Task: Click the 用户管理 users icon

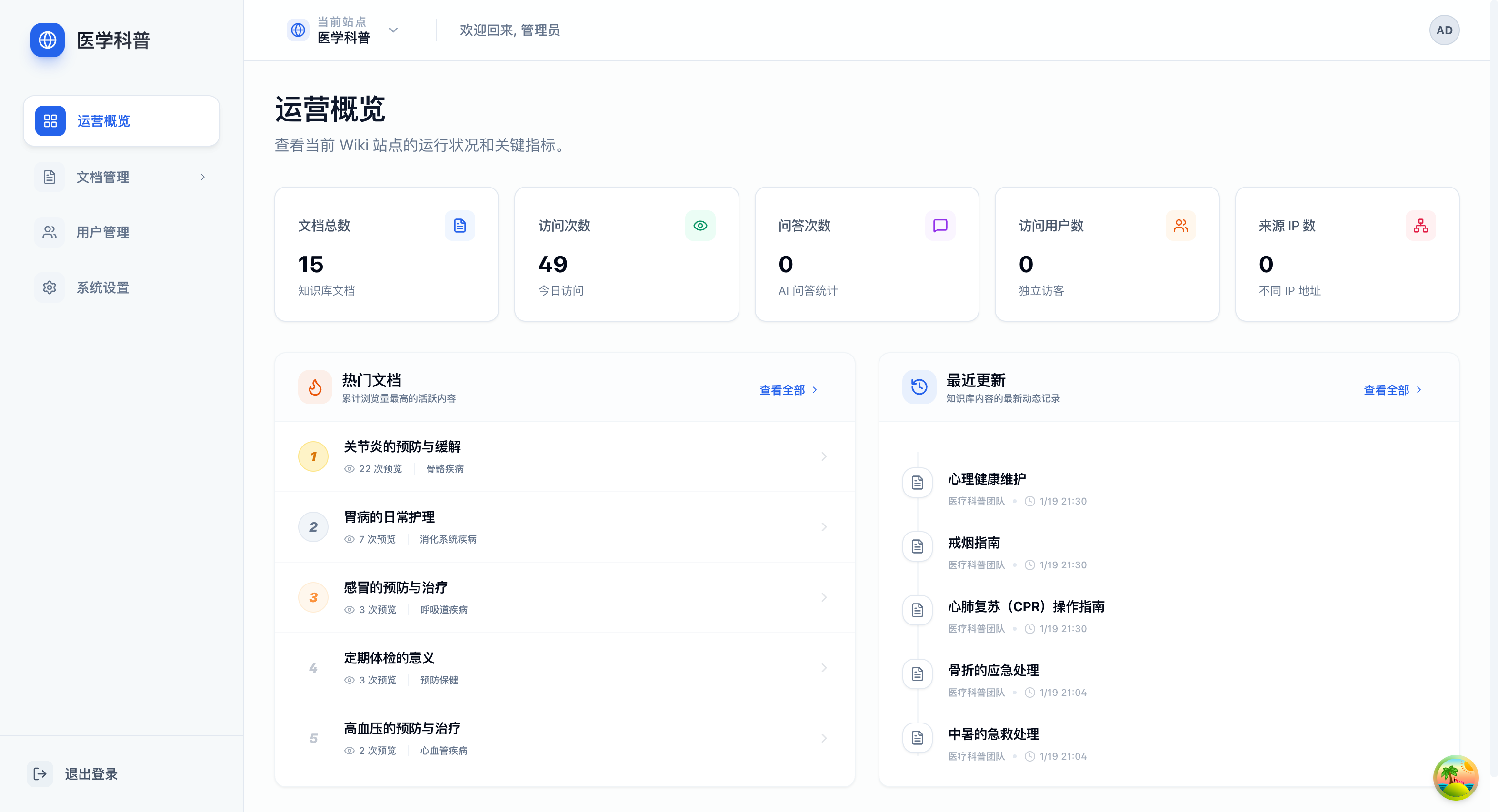Action: pos(50,232)
